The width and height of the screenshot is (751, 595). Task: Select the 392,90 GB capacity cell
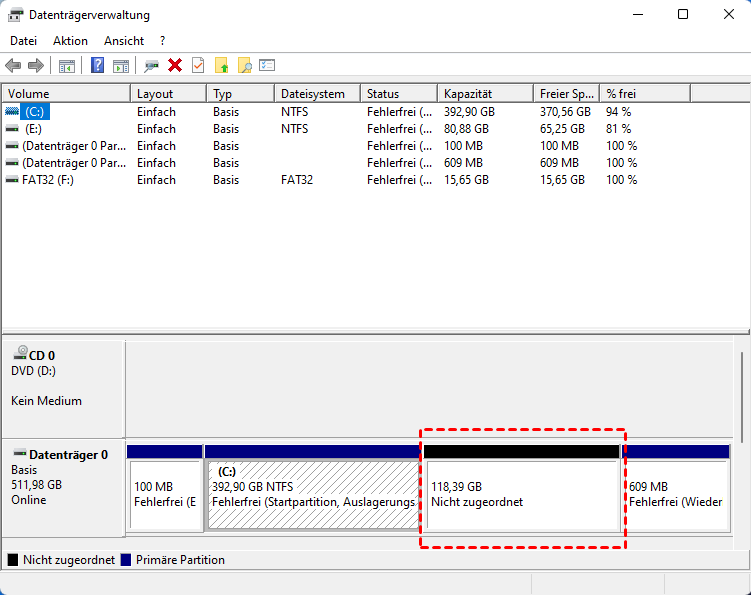point(469,112)
